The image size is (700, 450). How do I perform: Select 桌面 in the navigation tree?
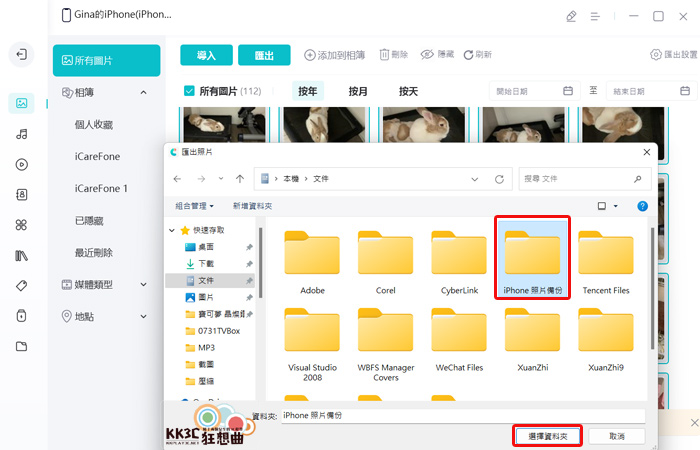pyautogui.click(x=206, y=247)
